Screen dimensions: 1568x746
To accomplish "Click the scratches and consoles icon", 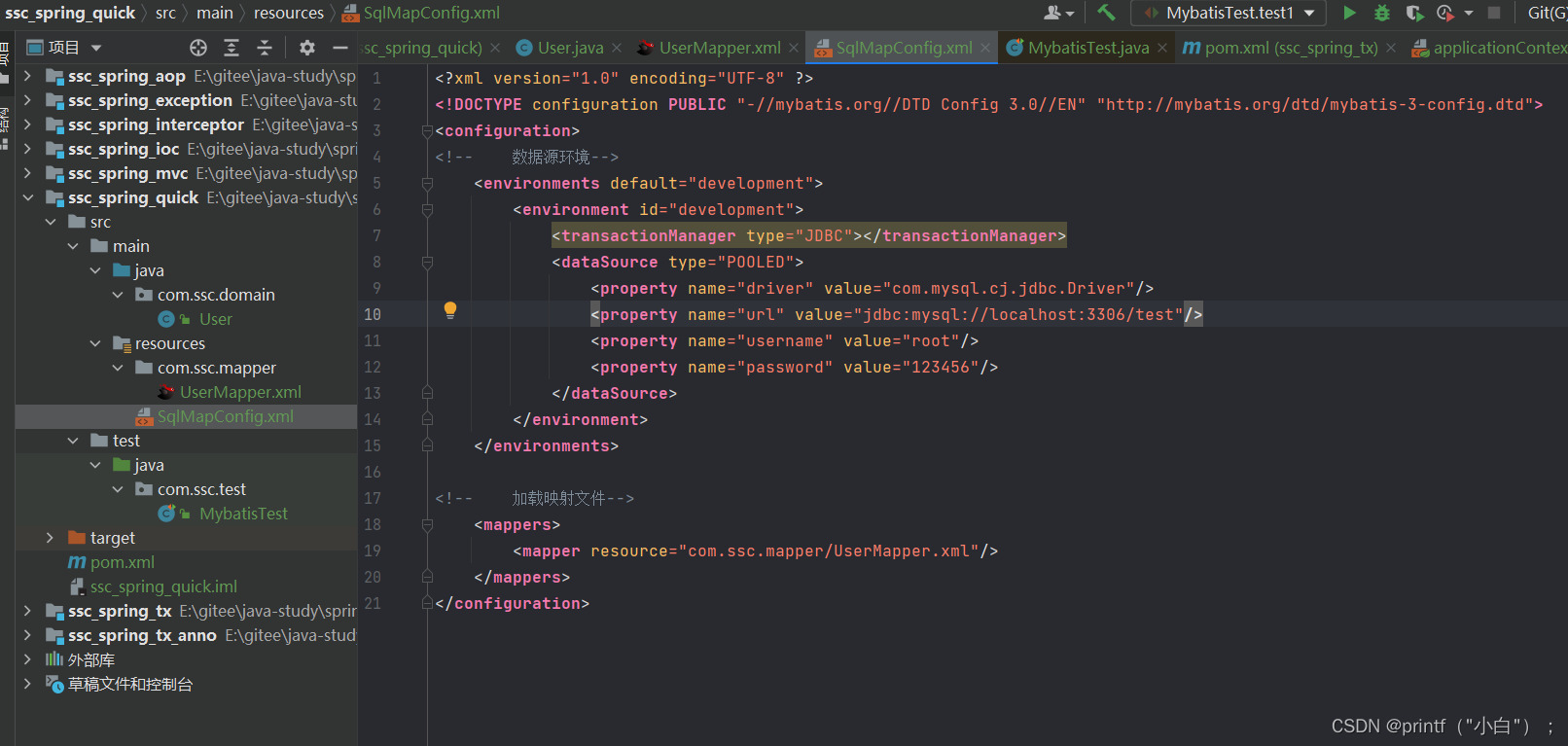I will (x=54, y=684).
